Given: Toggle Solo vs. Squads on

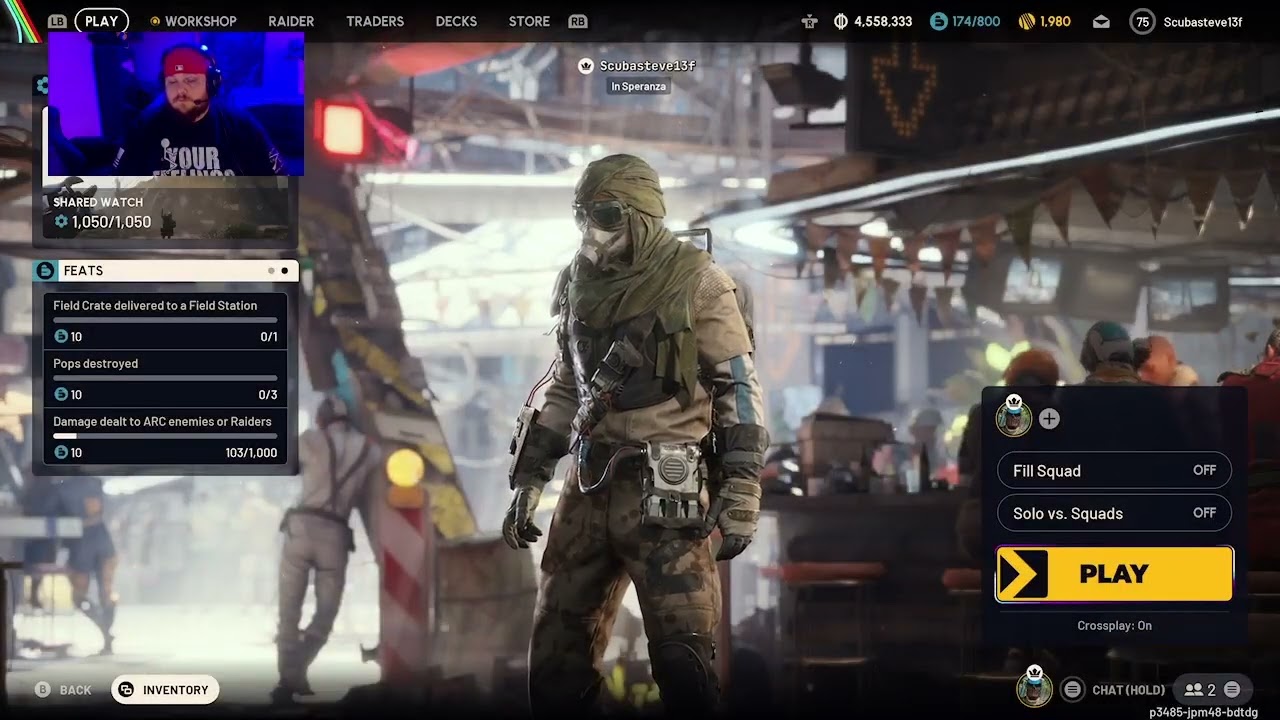Looking at the screenshot, I should click(1114, 513).
